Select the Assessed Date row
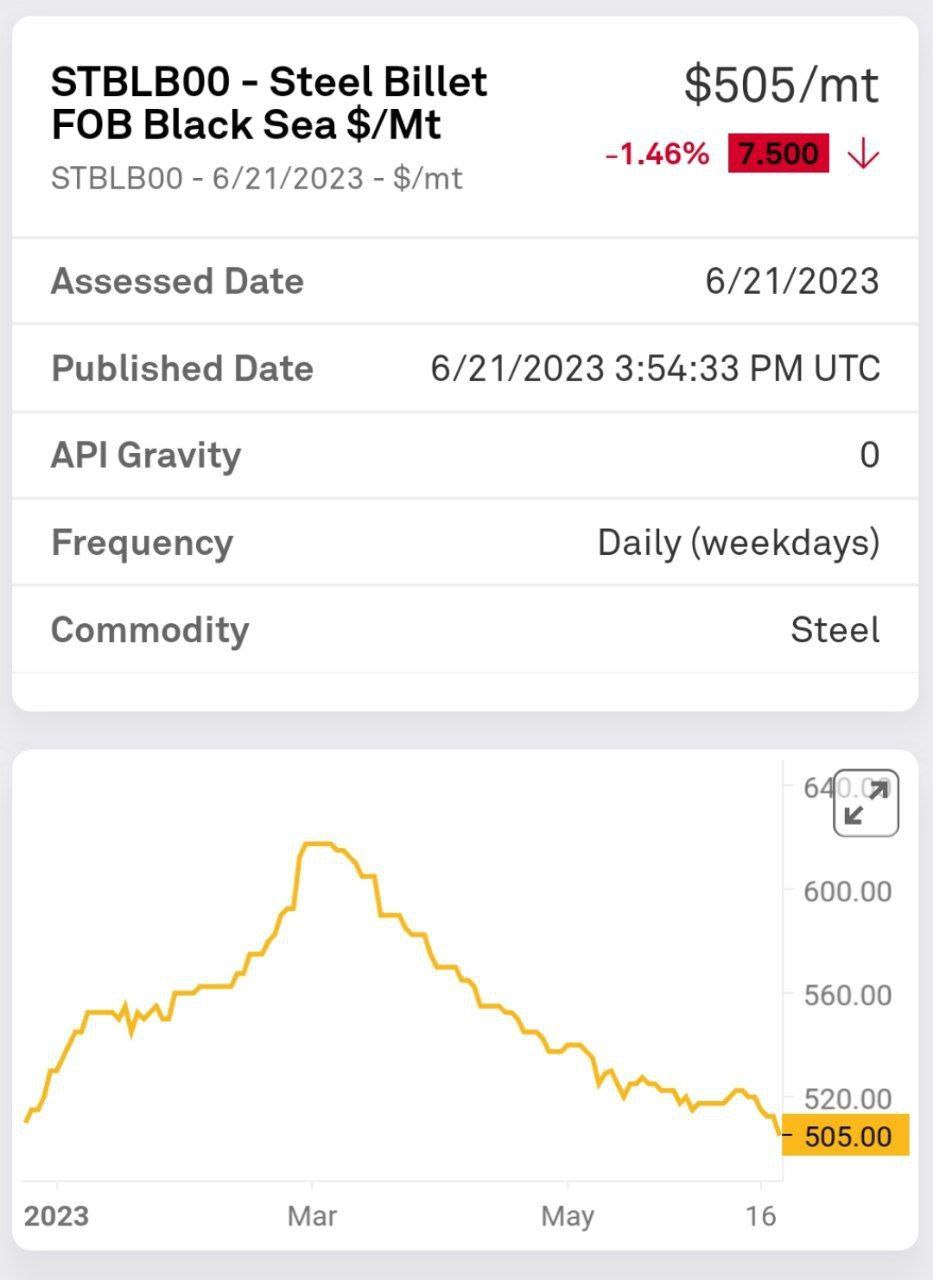This screenshot has height=1280, width=933. (x=465, y=281)
